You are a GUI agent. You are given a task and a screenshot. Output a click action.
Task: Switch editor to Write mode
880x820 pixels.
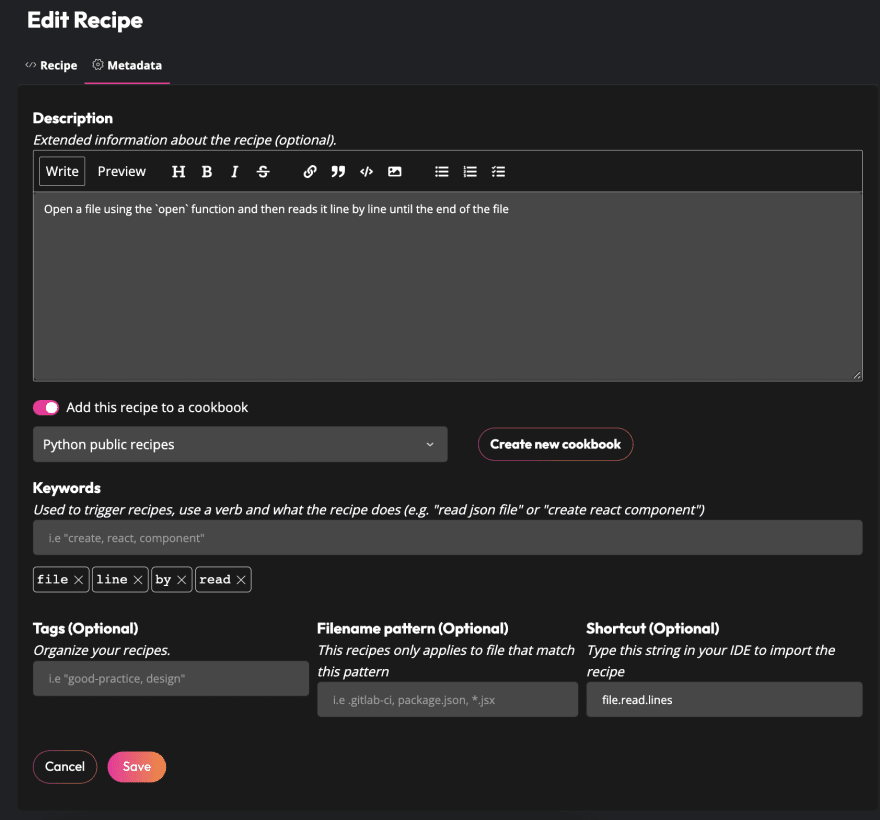coord(62,171)
